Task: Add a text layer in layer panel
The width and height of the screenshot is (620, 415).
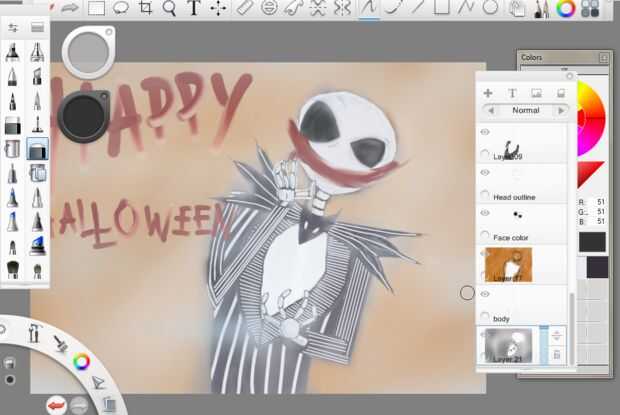Action: click(512, 93)
